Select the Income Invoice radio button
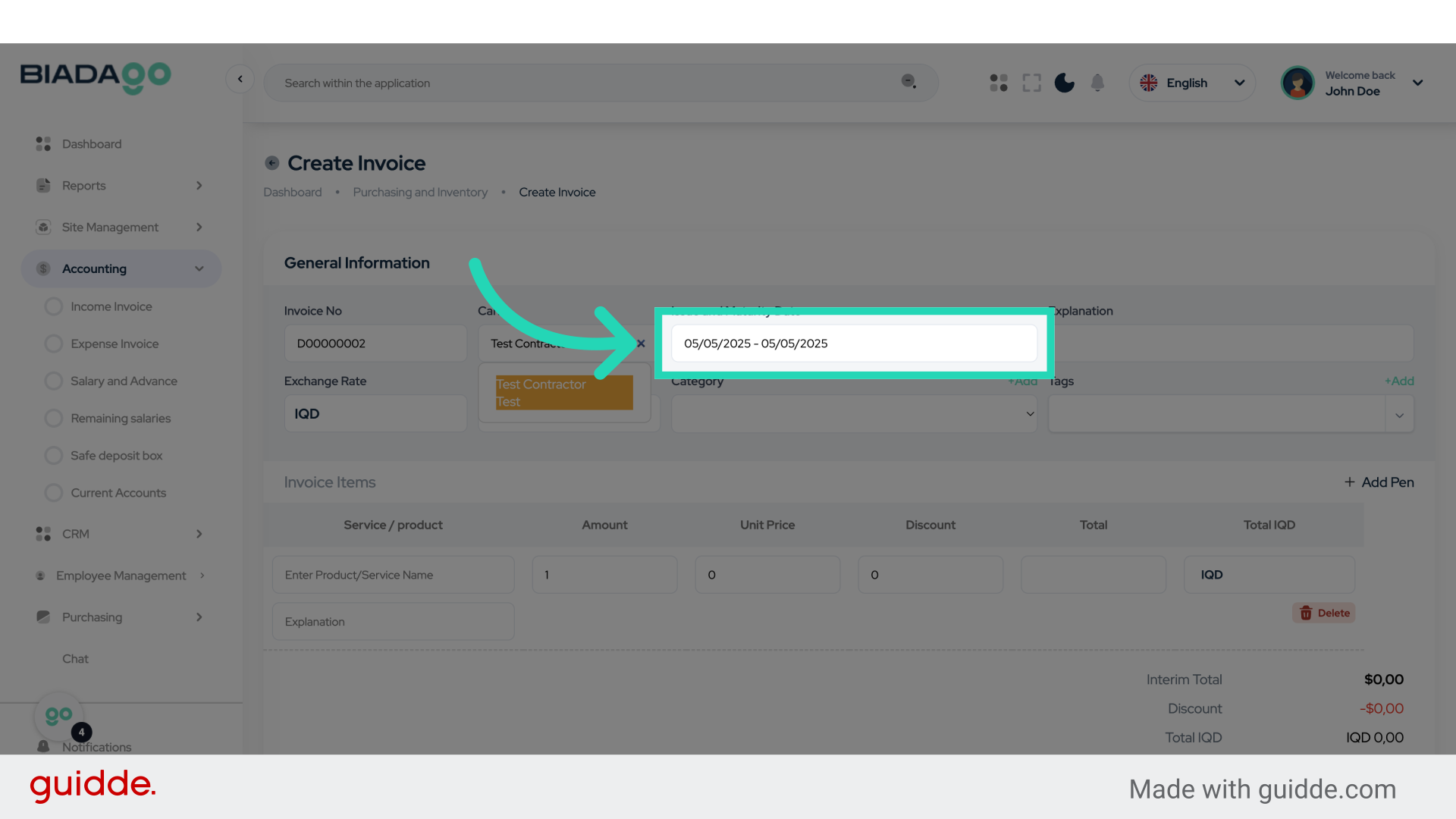 (54, 306)
